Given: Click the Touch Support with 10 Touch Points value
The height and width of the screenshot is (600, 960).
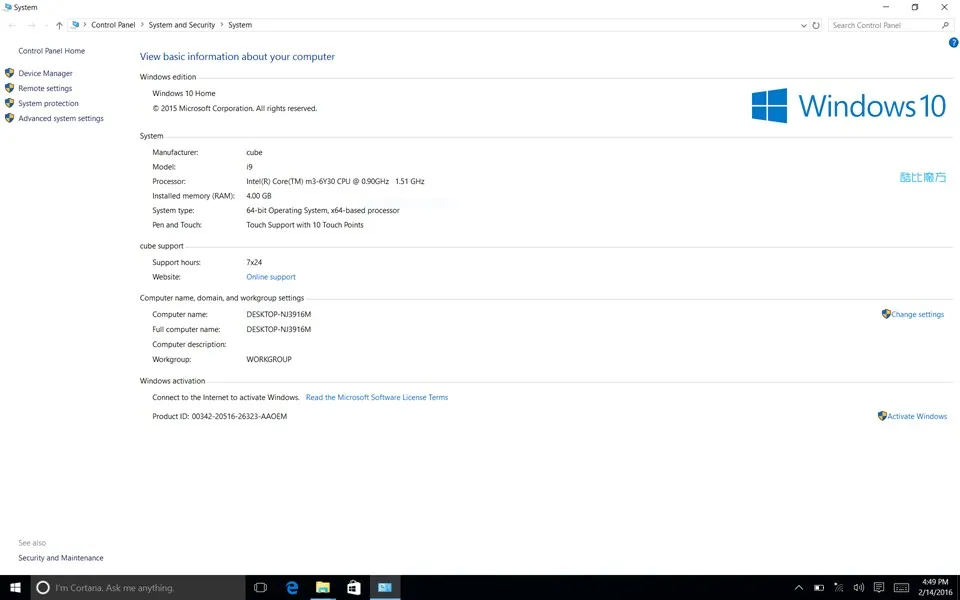Looking at the screenshot, I should pyautogui.click(x=305, y=225).
